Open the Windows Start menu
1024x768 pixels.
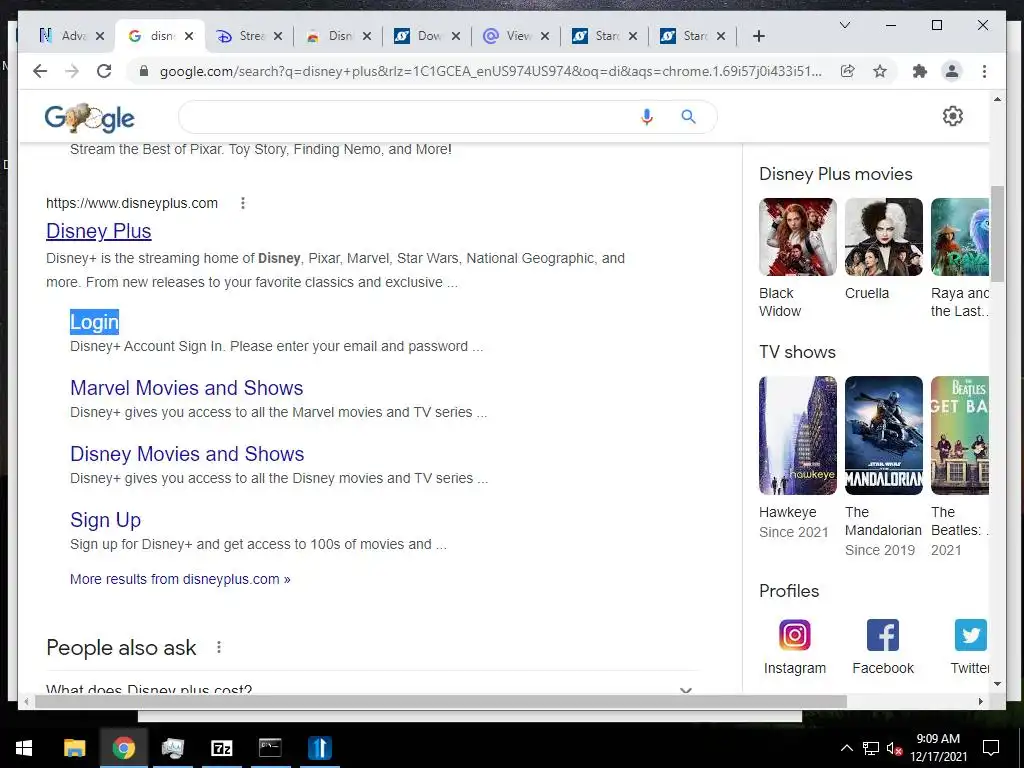click(x=24, y=748)
